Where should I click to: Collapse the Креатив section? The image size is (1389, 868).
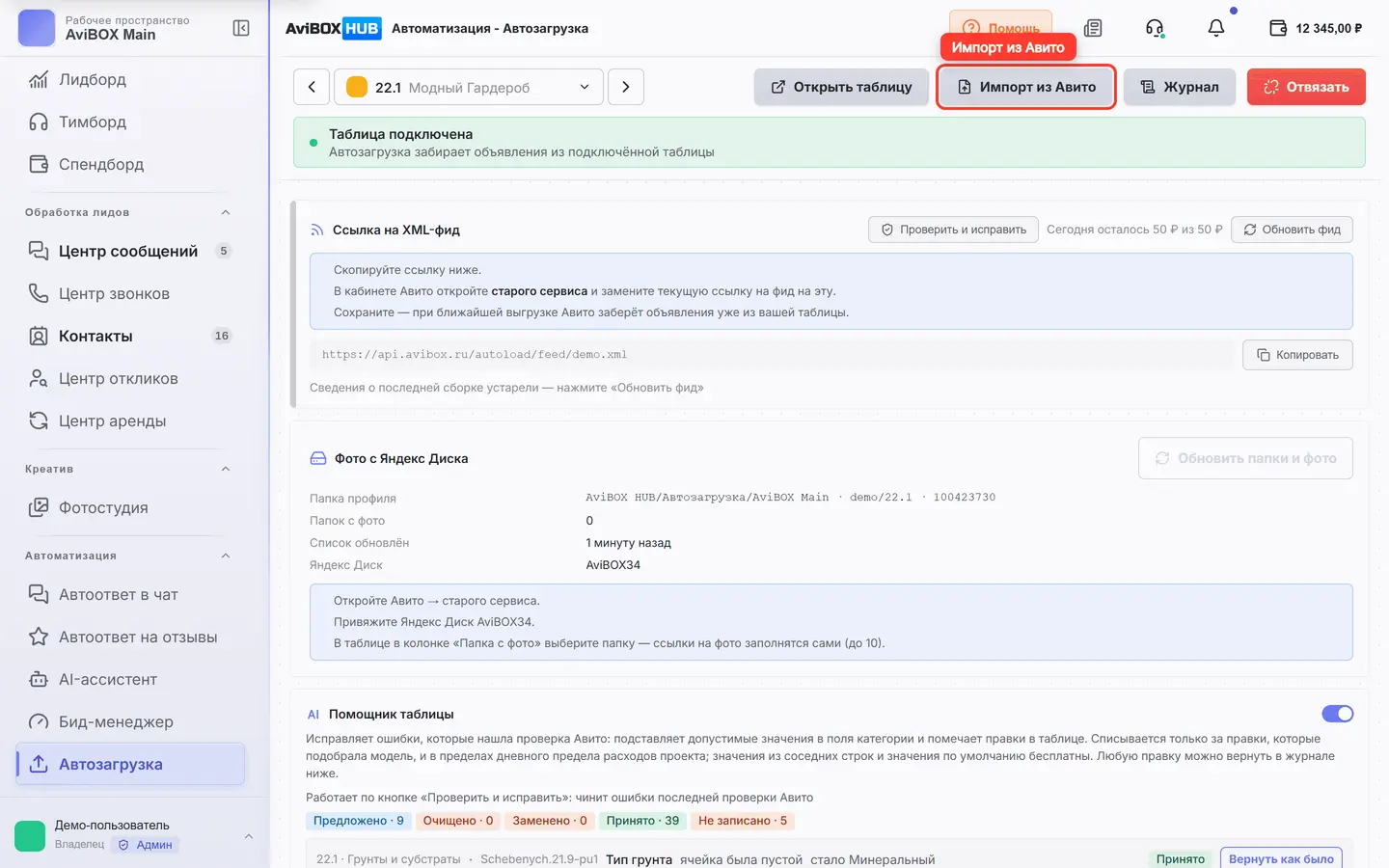coord(226,469)
